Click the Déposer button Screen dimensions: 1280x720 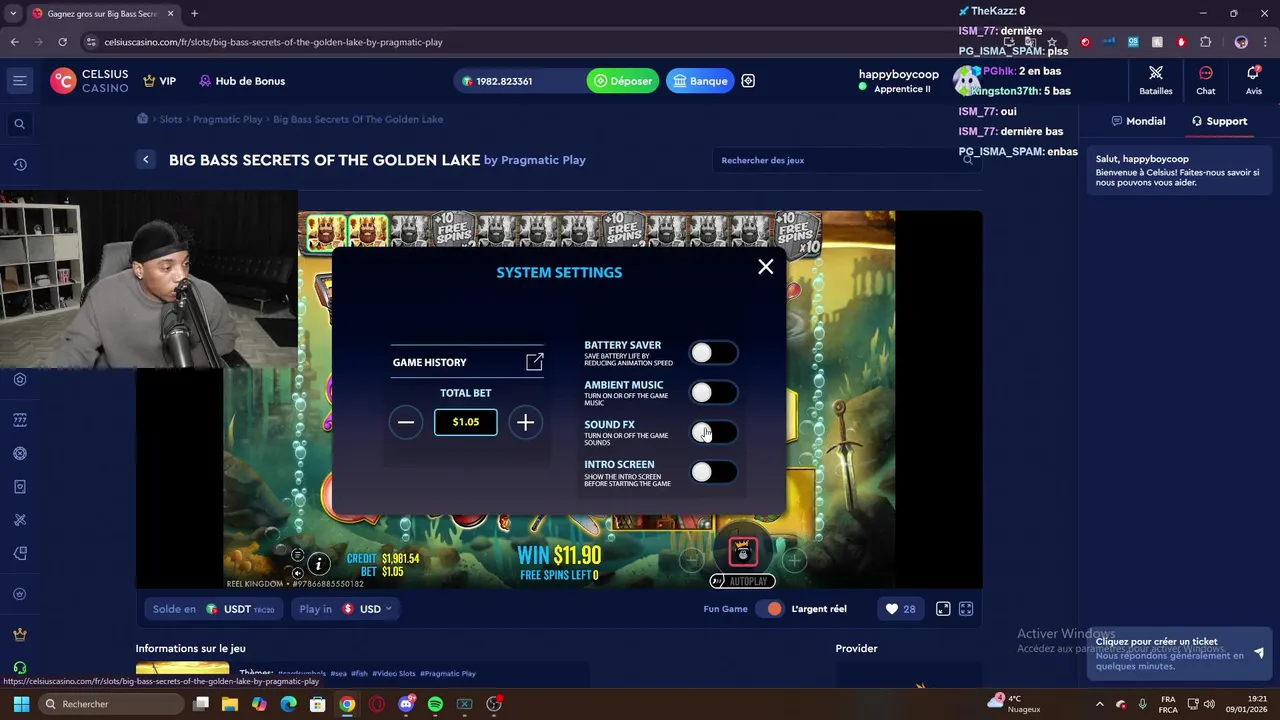(x=623, y=81)
